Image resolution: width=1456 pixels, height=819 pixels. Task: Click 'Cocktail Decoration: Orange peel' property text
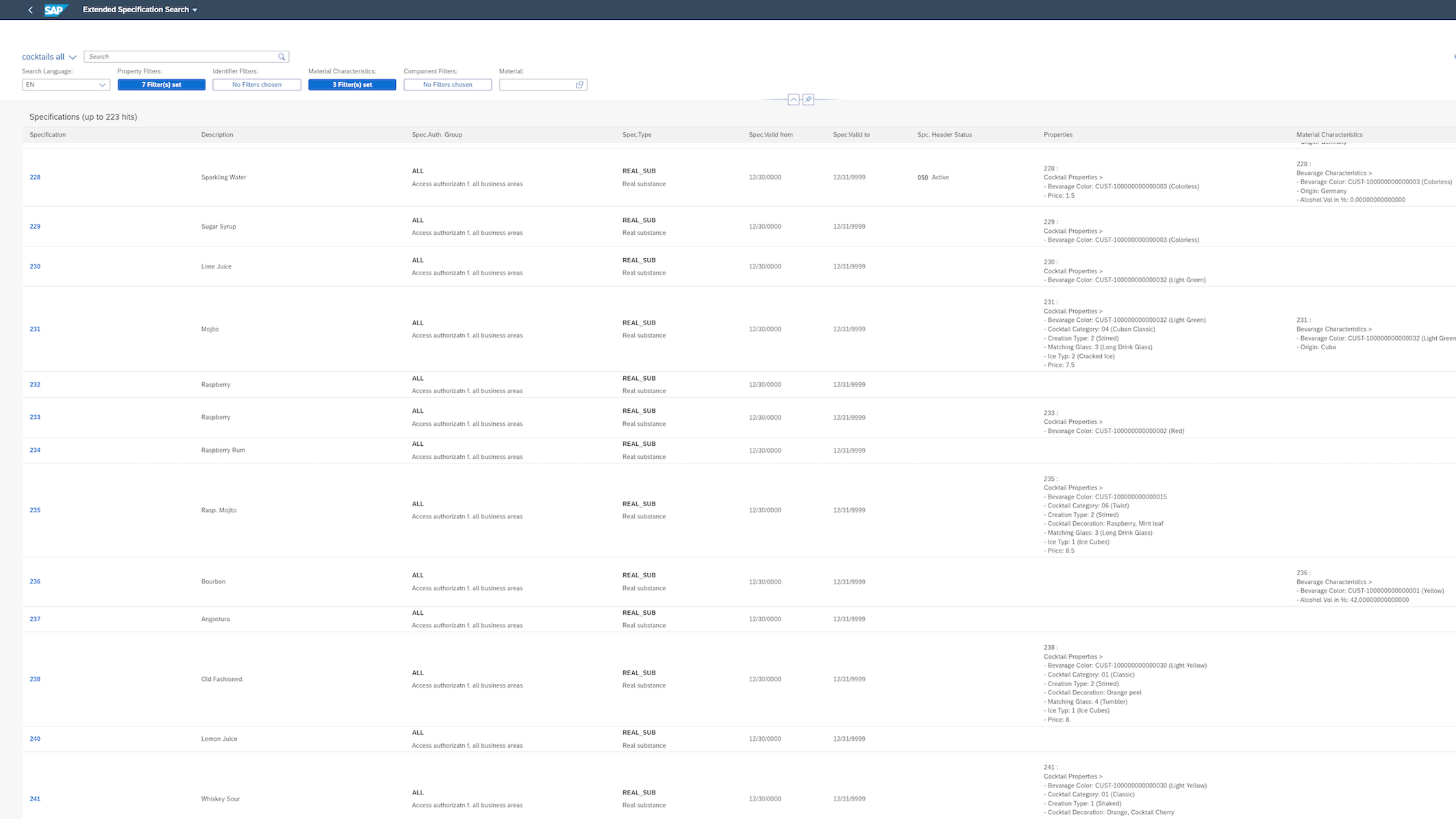tap(1093, 692)
